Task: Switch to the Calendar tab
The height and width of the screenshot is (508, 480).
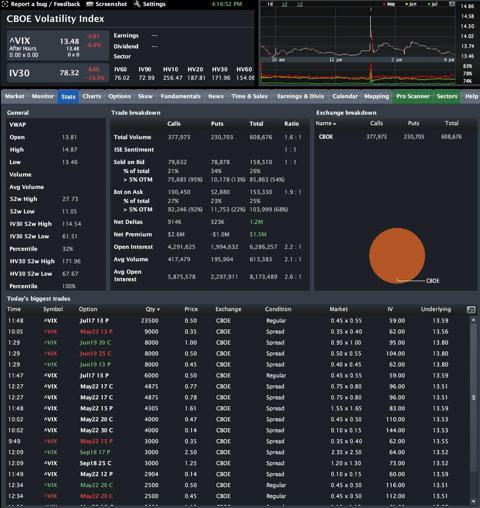Action: (x=345, y=96)
